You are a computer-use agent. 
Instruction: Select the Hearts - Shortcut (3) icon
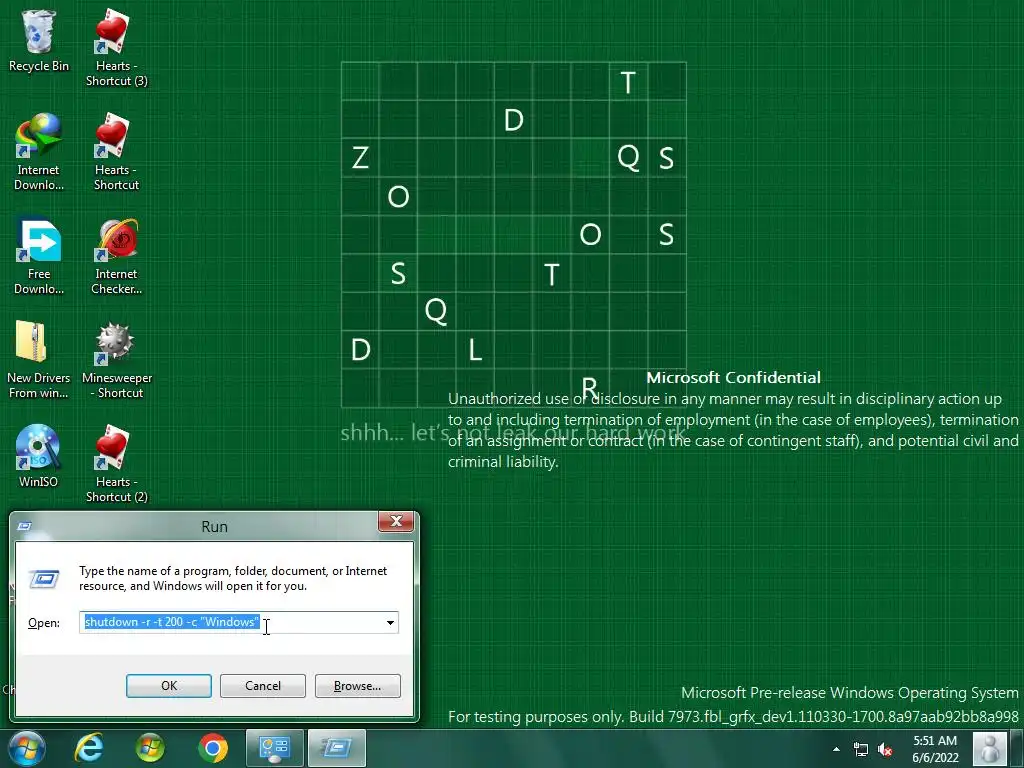click(116, 48)
